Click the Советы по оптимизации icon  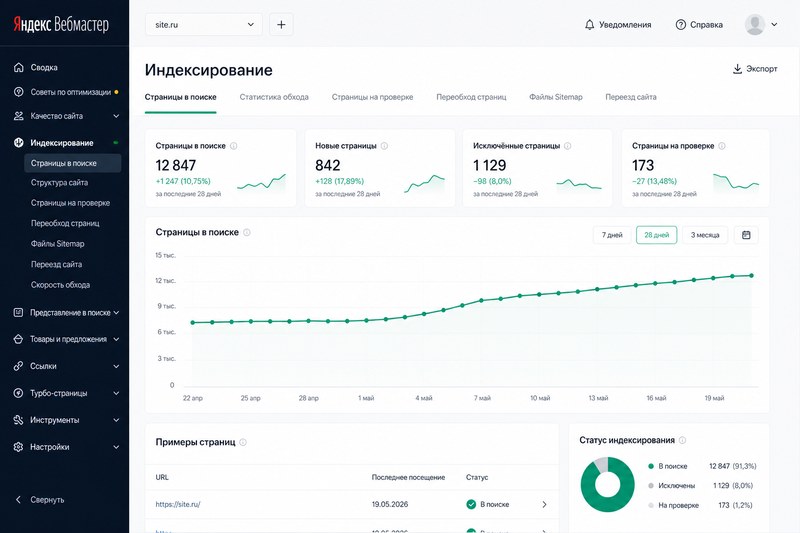click(18, 92)
